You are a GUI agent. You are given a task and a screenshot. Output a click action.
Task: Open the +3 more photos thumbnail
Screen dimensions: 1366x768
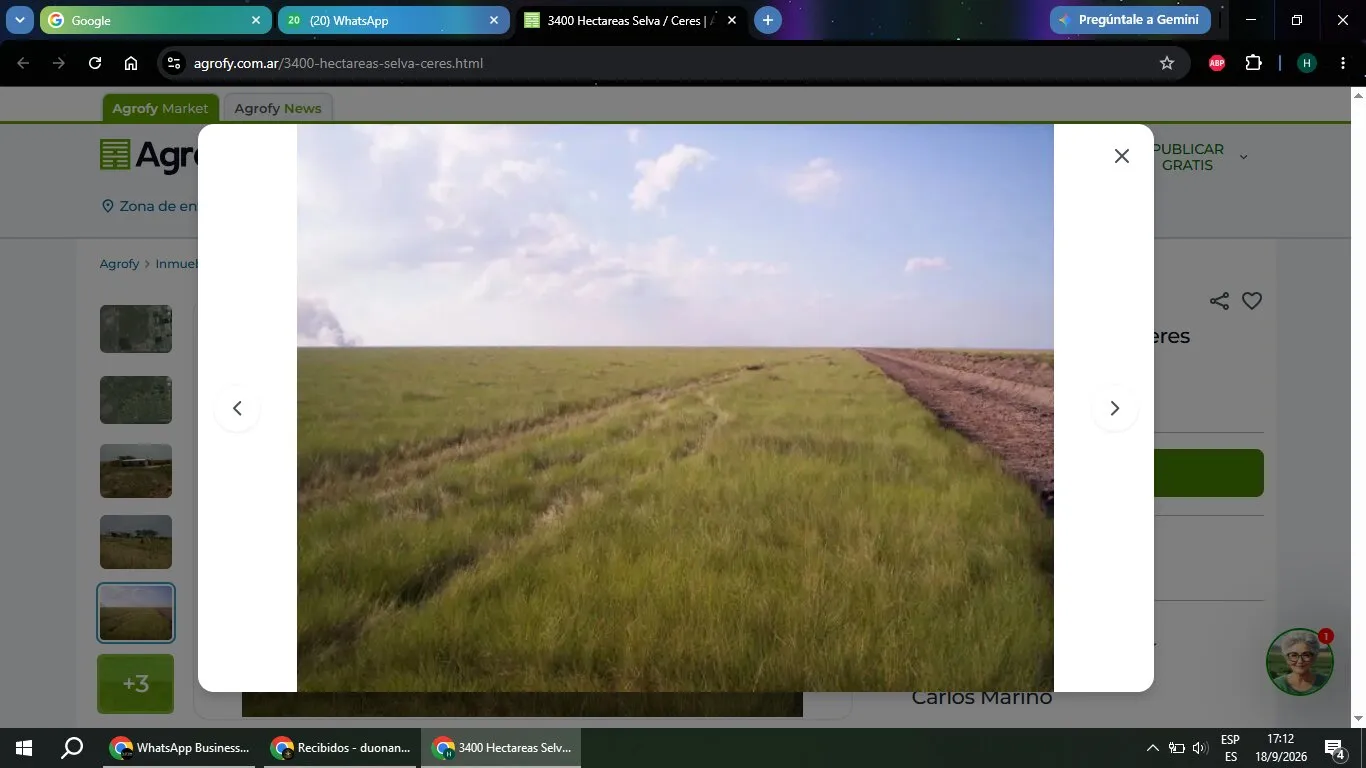click(x=136, y=684)
